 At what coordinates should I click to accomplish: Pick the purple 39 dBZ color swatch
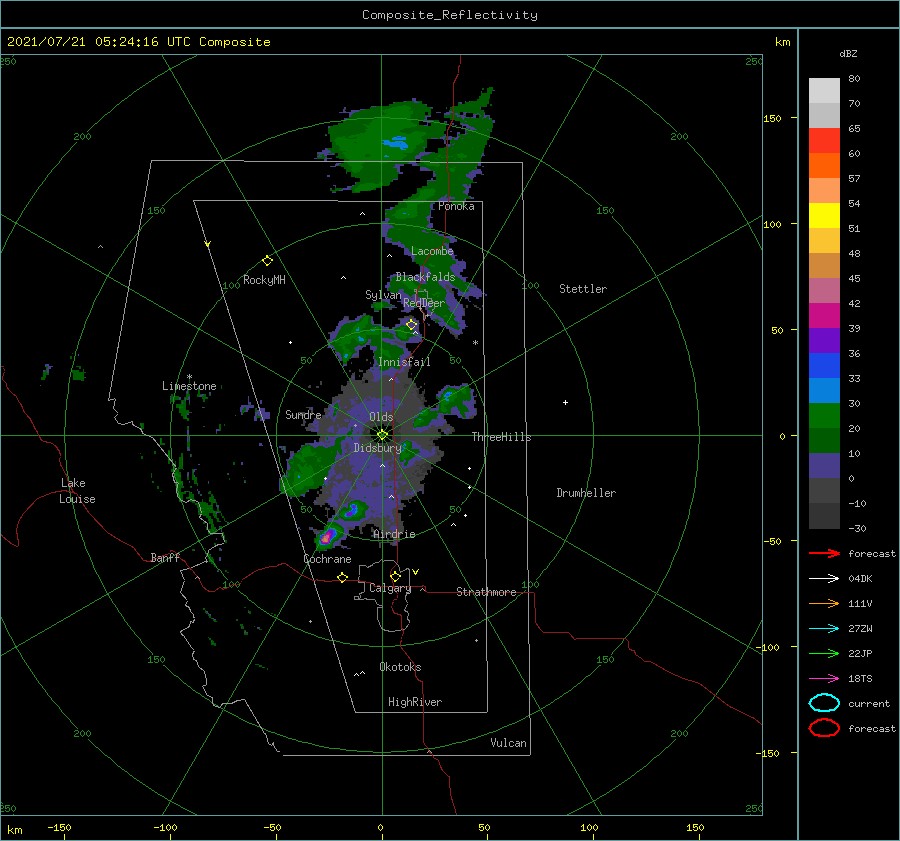pyautogui.click(x=824, y=340)
